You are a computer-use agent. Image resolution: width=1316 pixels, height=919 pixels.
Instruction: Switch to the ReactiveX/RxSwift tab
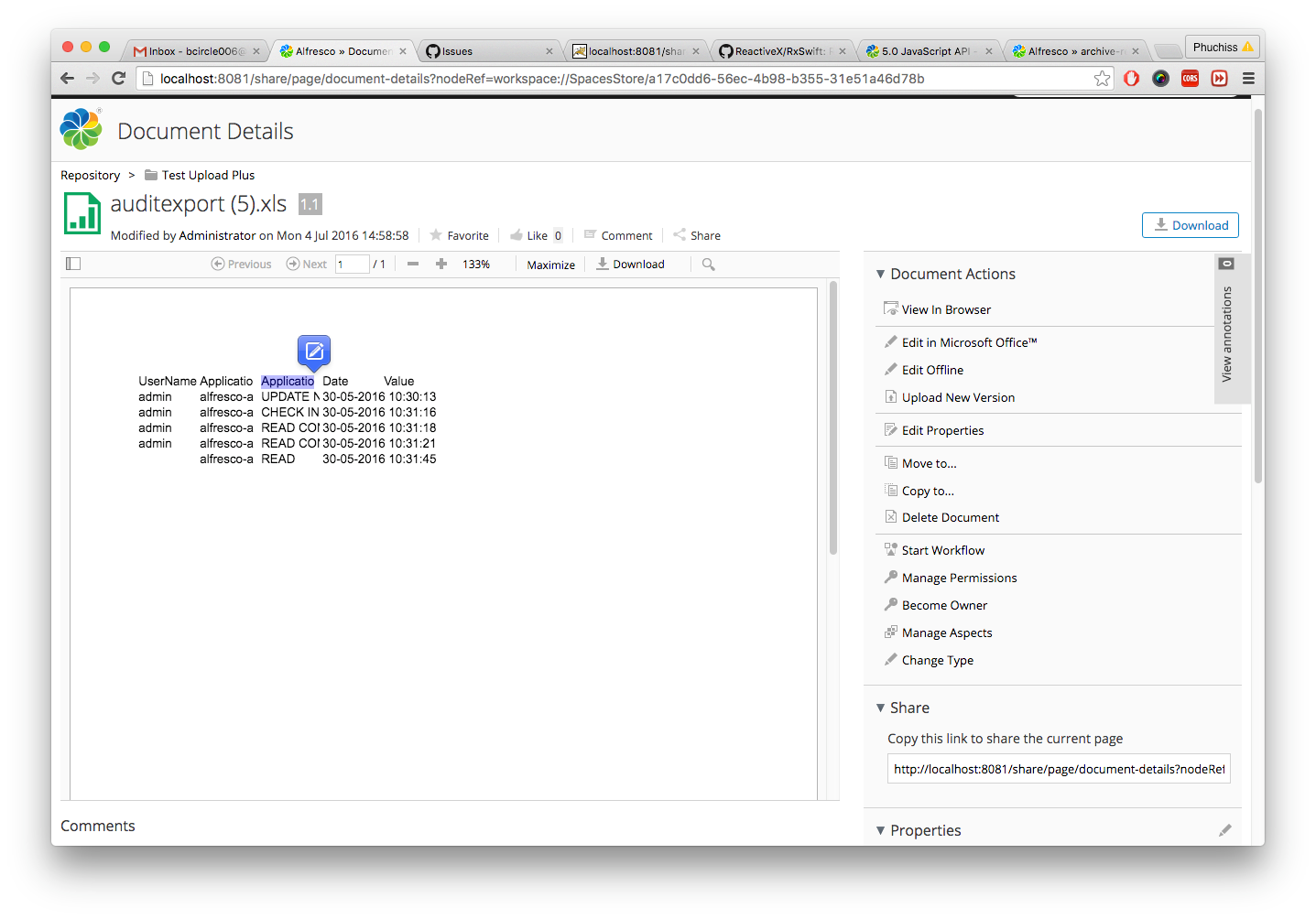tap(782, 51)
